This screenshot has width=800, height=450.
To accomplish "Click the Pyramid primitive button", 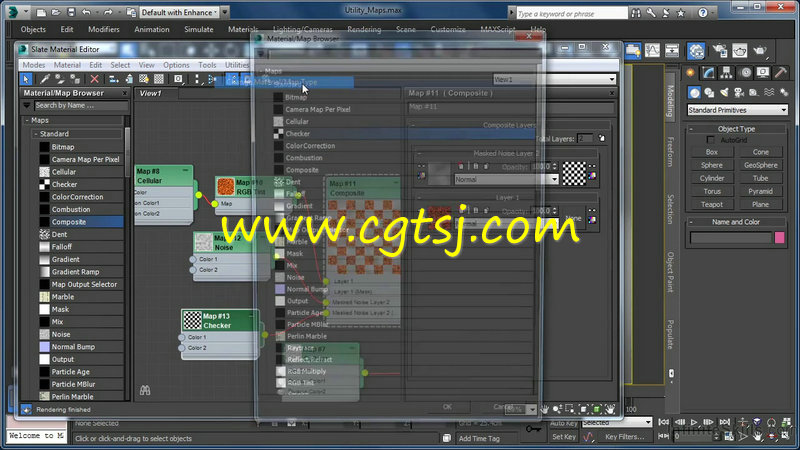I will click(x=760, y=191).
